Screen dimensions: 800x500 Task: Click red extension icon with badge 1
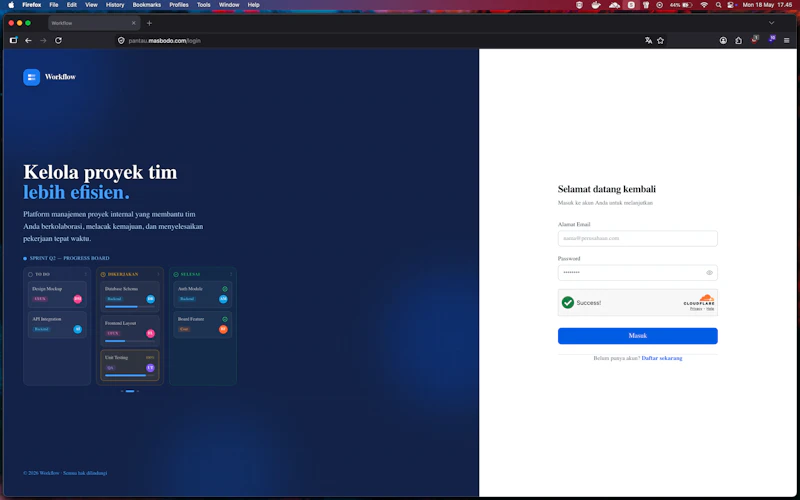tap(755, 39)
